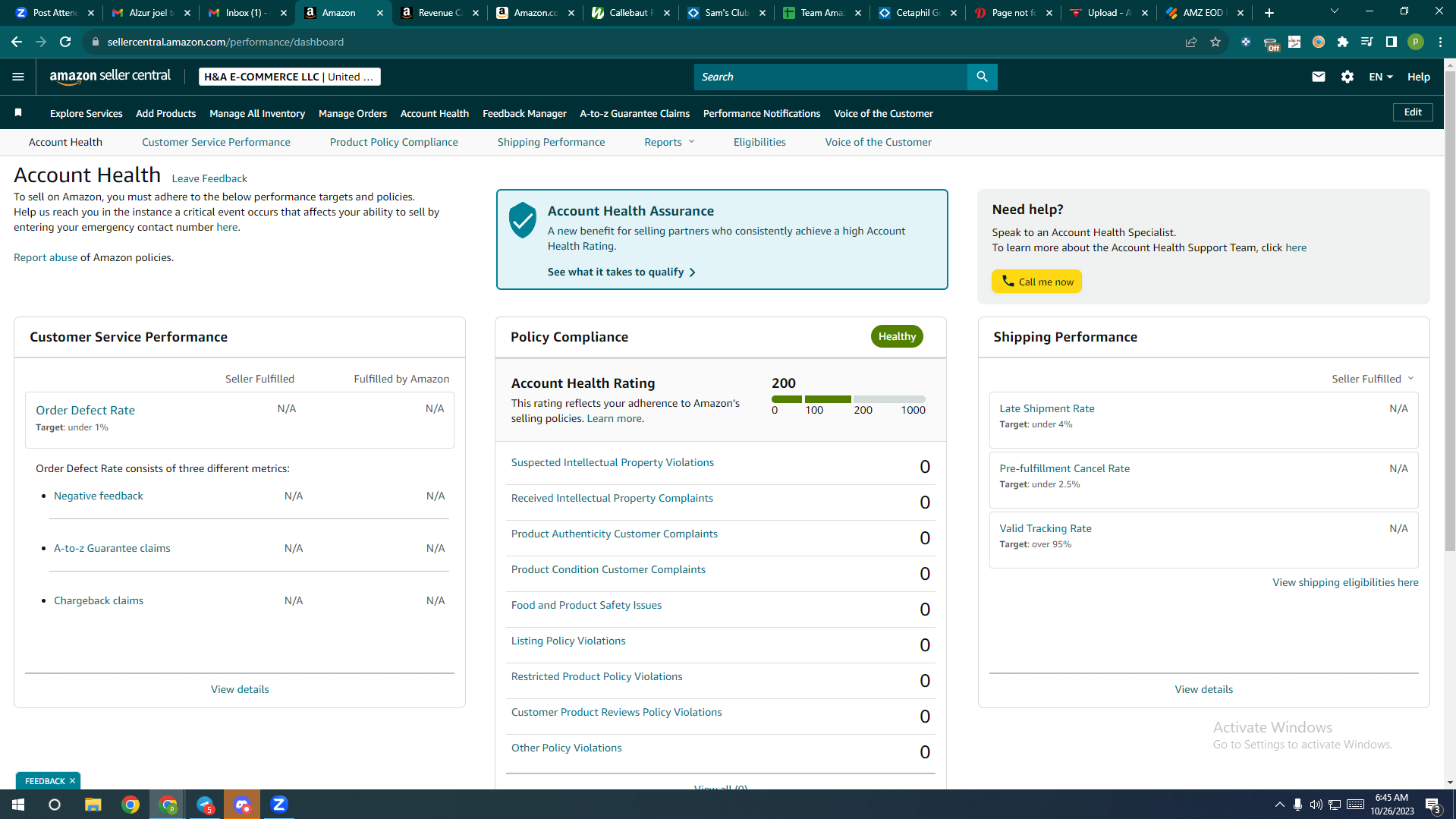Open the Seller Central hamburger menu
Screen dimensions: 1456x819
tap(18, 77)
